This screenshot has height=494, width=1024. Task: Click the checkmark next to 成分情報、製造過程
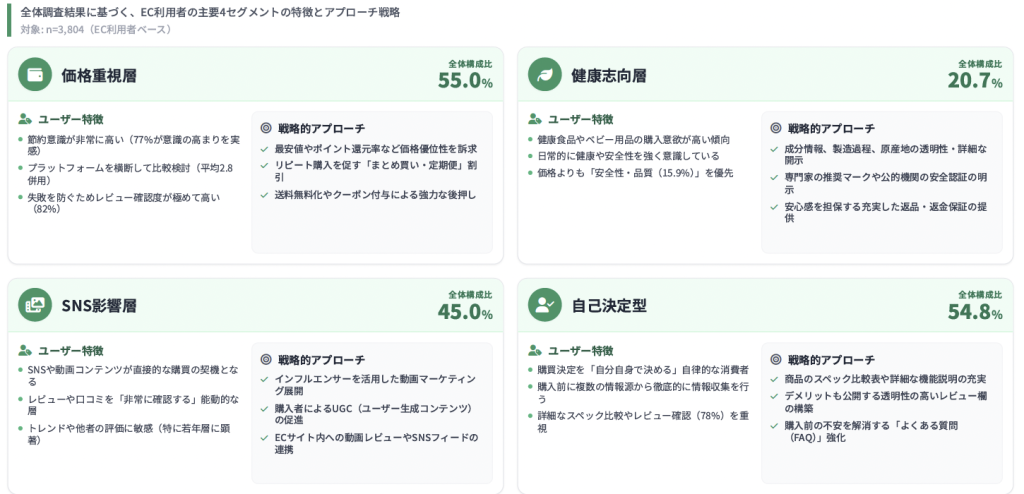(x=775, y=149)
